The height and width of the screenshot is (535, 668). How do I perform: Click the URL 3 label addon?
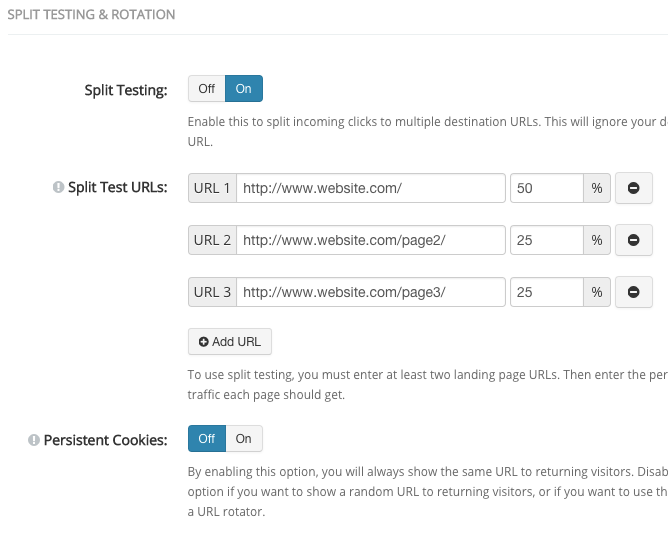(212, 292)
